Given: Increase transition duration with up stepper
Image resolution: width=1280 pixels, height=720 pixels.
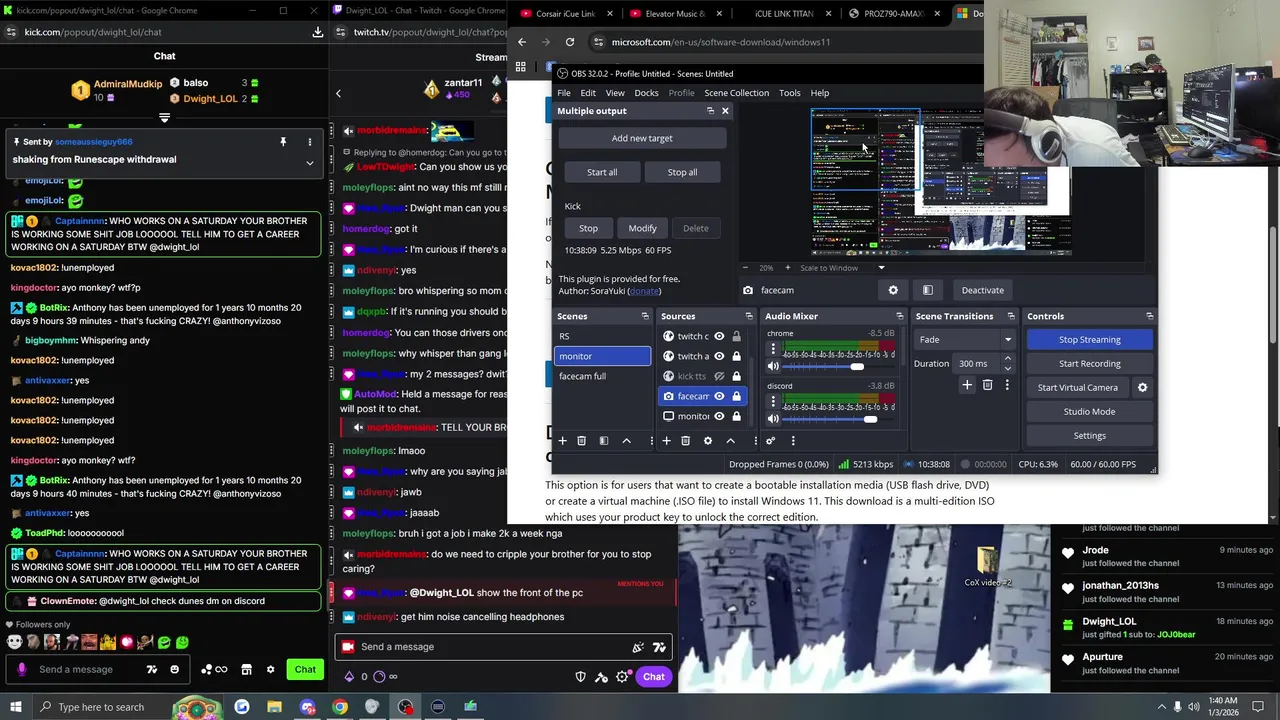Looking at the screenshot, I should click(1007, 359).
